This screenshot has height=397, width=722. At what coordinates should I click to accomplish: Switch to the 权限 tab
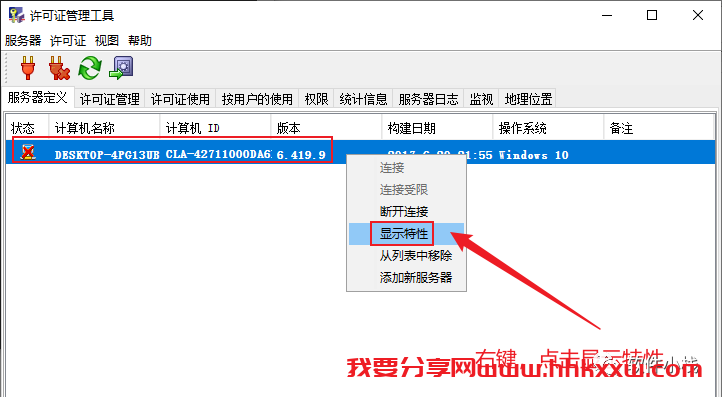[x=316, y=99]
